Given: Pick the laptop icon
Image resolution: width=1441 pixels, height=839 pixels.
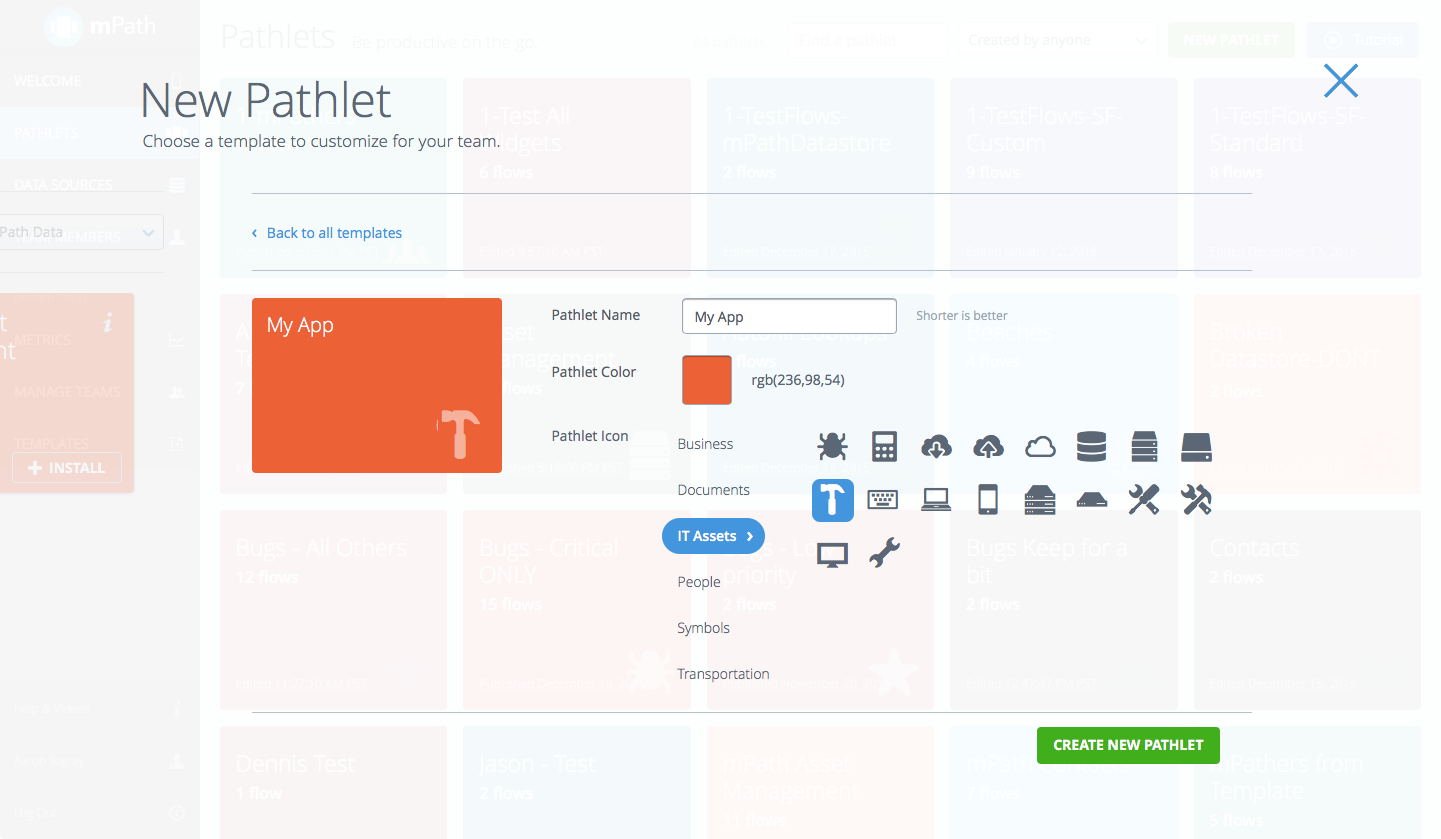Looking at the screenshot, I should click(936, 499).
